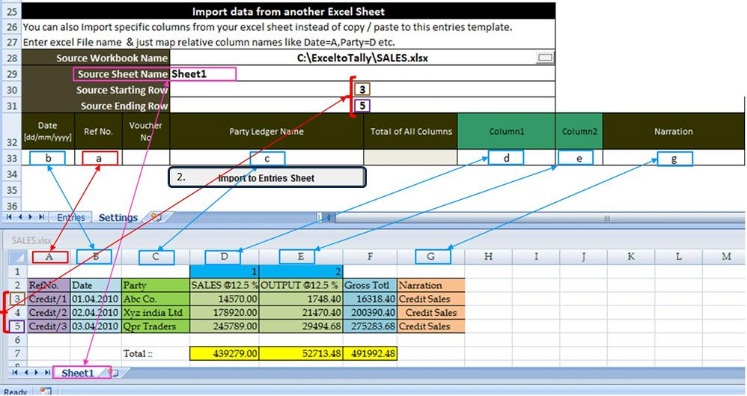Select the Sheet1 tab in SALES.xlsx
Viewport: 747px width, 396px height.
click(78, 373)
